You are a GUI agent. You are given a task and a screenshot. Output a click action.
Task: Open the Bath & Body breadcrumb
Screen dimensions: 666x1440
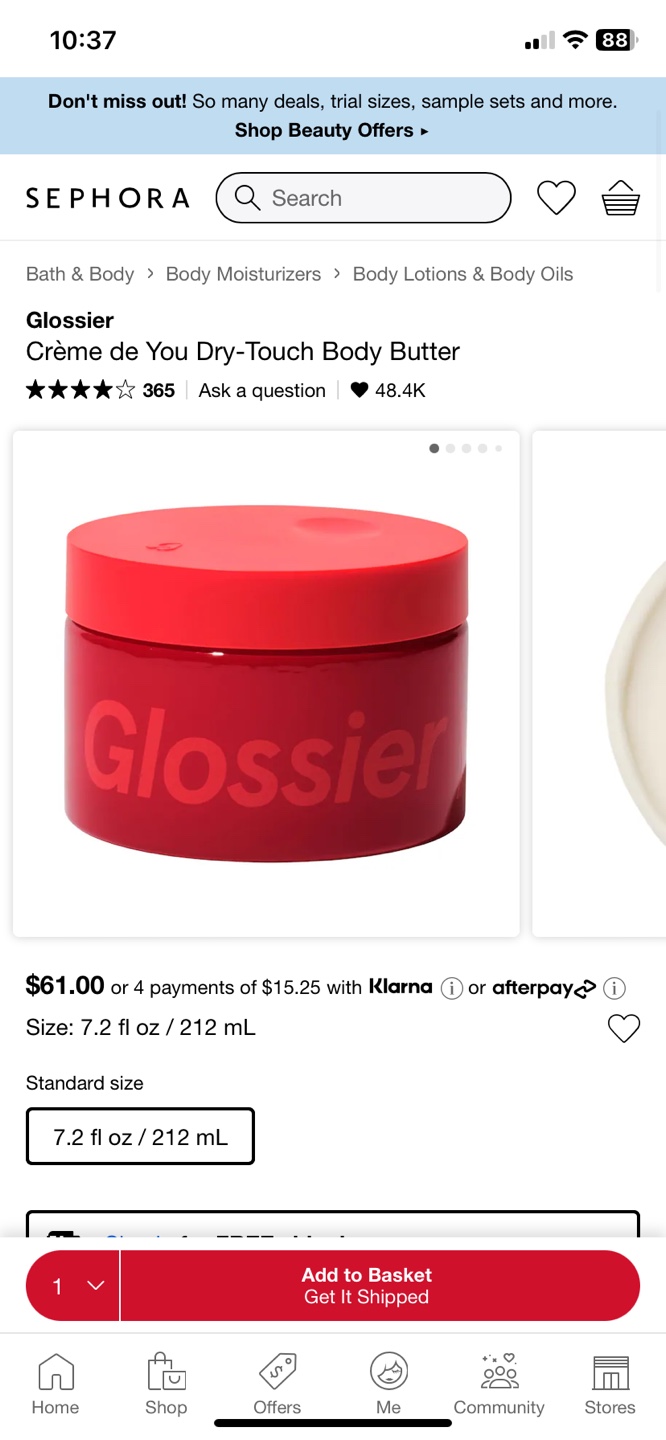80,274
